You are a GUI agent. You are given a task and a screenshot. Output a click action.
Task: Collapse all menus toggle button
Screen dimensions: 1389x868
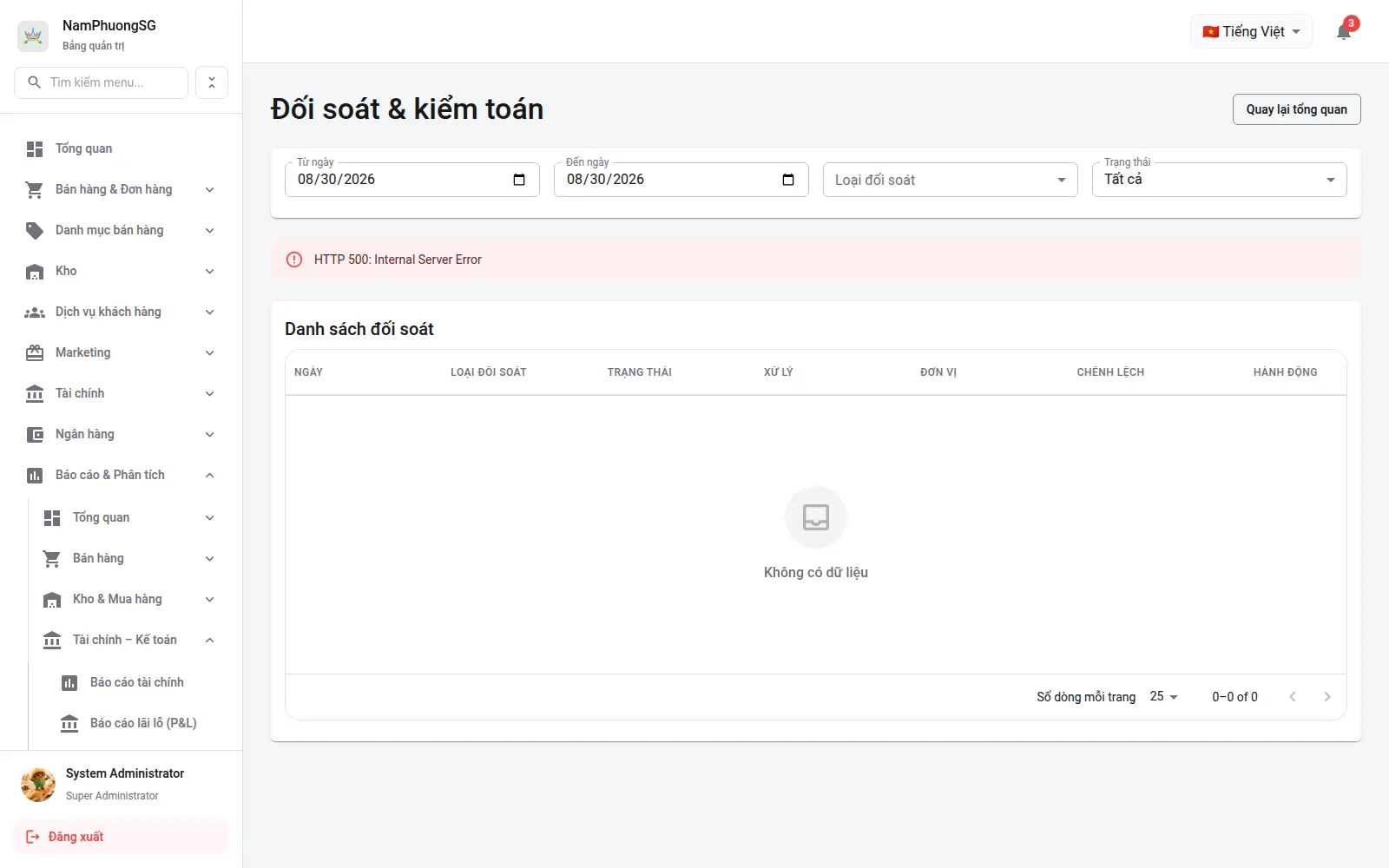pos(212,82)
